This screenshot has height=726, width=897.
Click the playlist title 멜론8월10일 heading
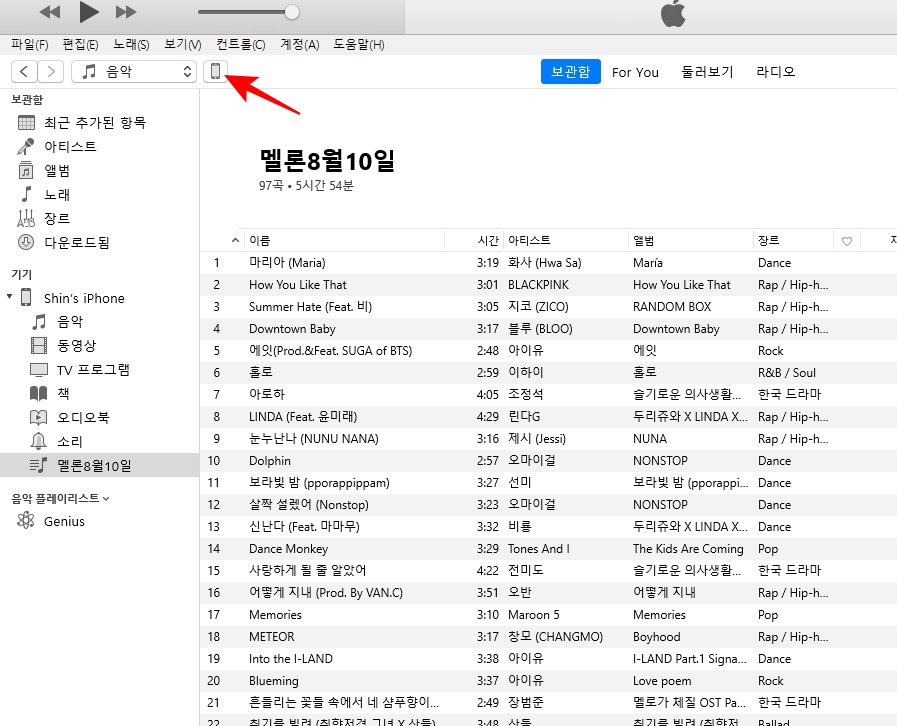coord(327,161)
